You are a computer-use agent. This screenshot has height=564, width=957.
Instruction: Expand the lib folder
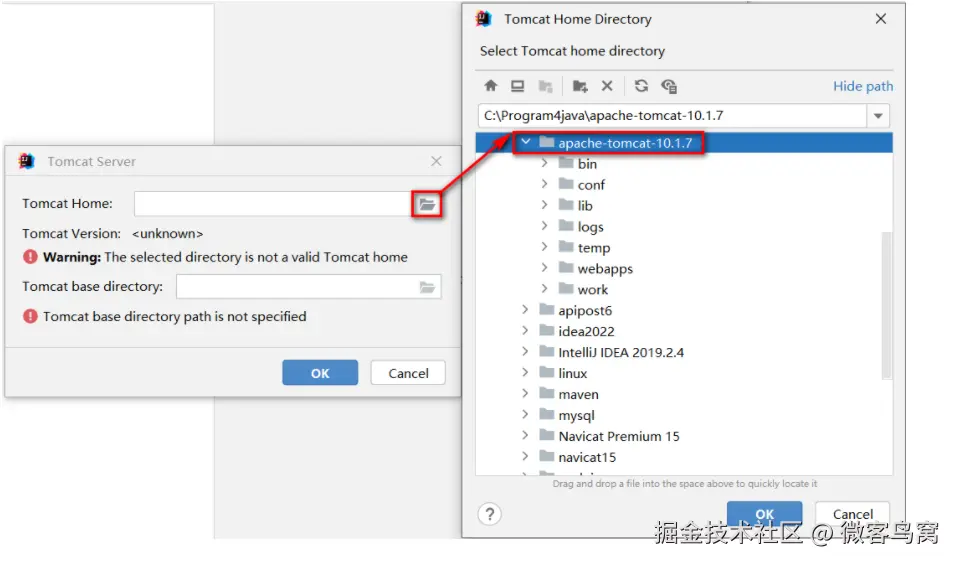pyautogui.click(x=544, y=205)
